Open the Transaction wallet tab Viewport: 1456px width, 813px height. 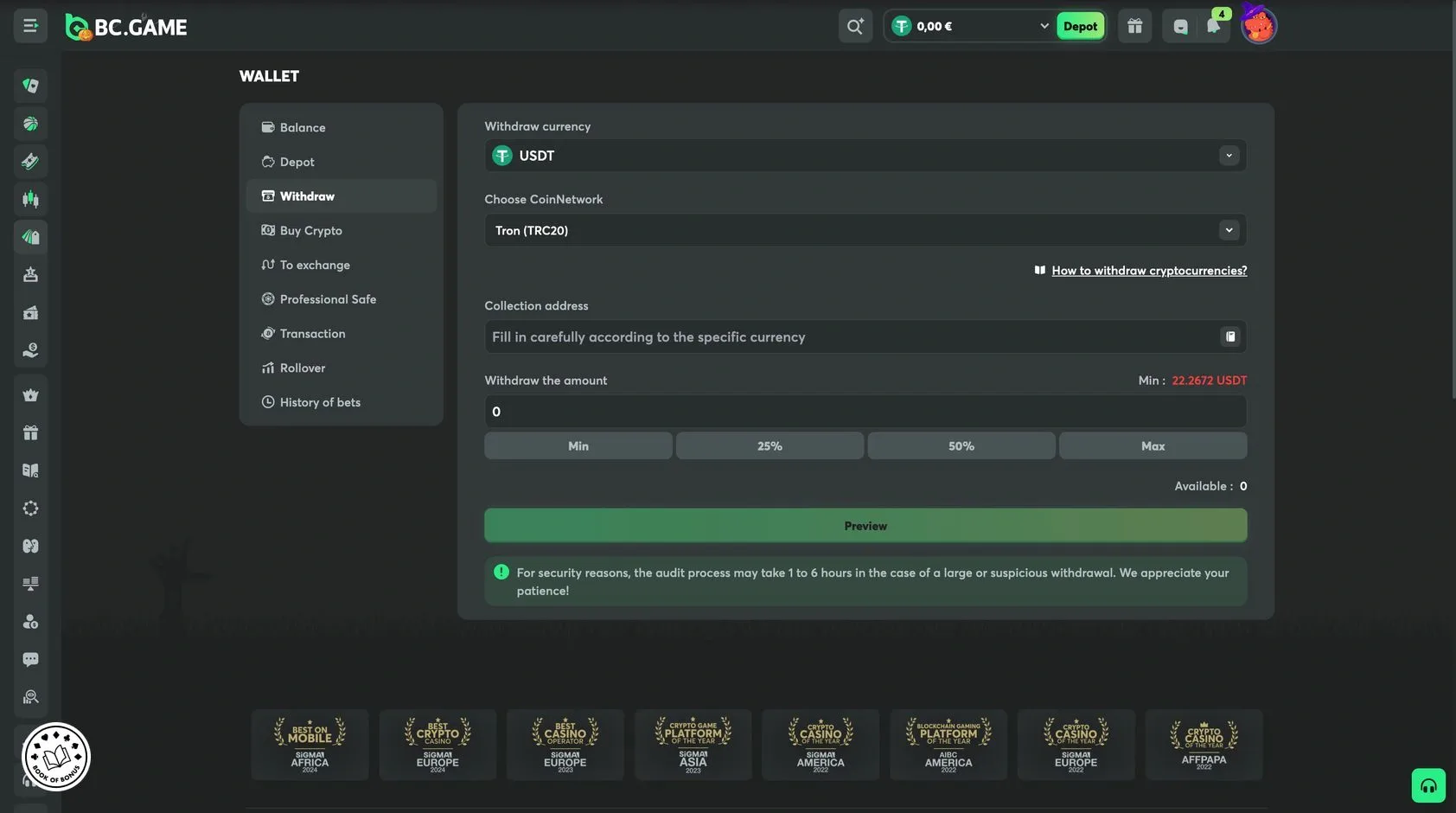[342, 334]
